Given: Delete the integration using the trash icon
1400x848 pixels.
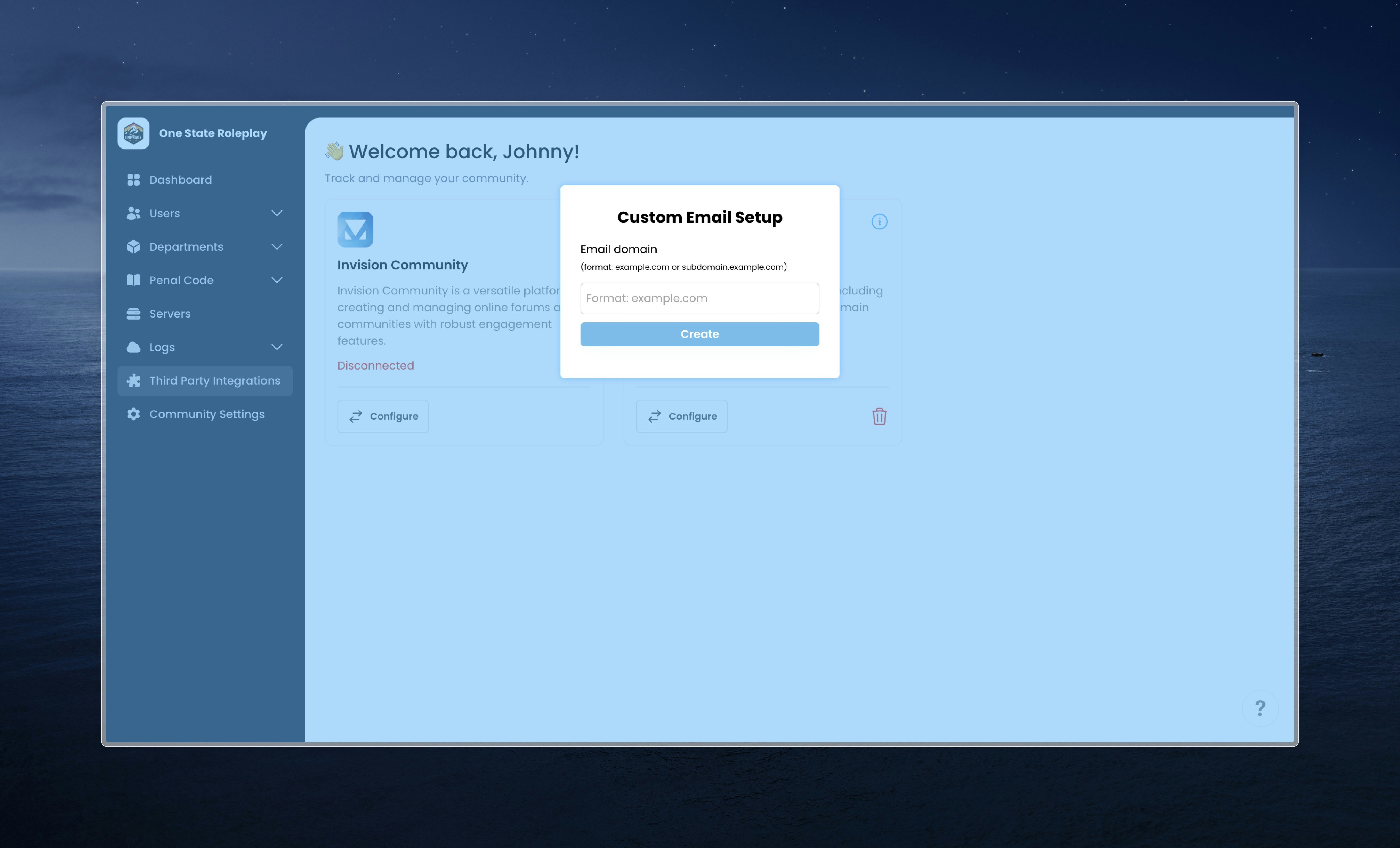Looking at the screenshot, I should (x=880, y=416).
